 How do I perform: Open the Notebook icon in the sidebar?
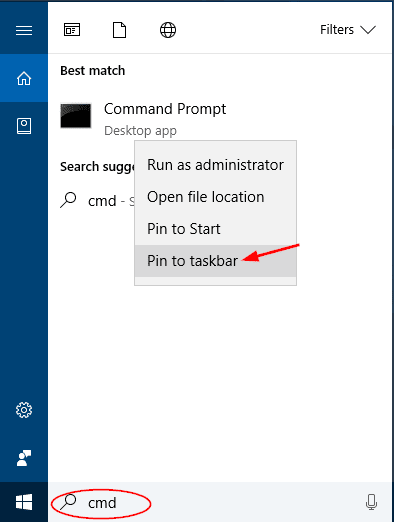[x=24, y=126]
